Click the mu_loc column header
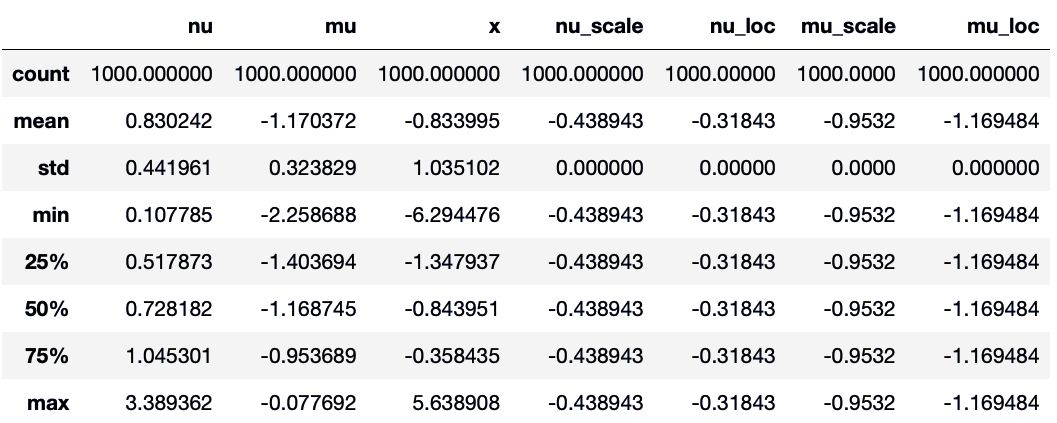Viewport: 1057px width, 423px height. pos(1003,26)
